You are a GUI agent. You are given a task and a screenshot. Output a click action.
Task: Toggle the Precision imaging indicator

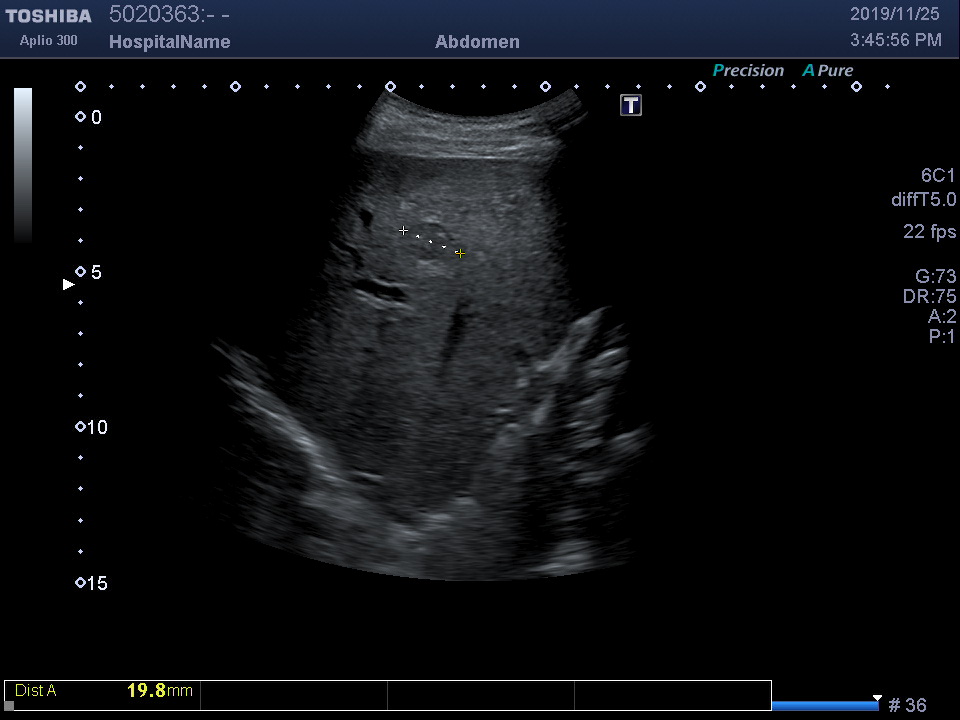pyautogui.click(x=748, y=71)
